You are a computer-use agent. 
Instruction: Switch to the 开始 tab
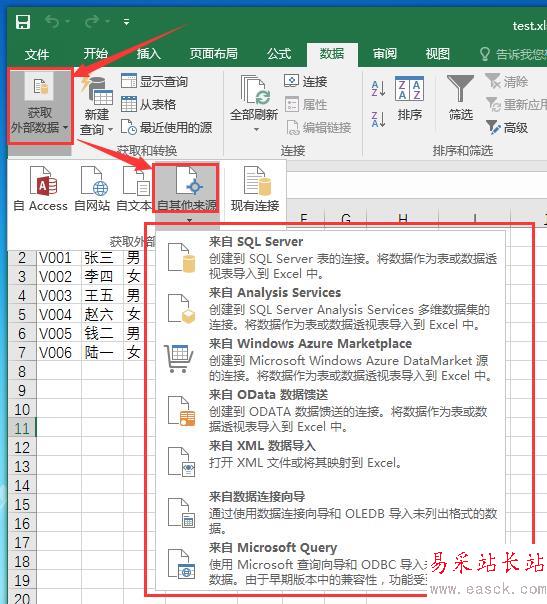[96, 54]
